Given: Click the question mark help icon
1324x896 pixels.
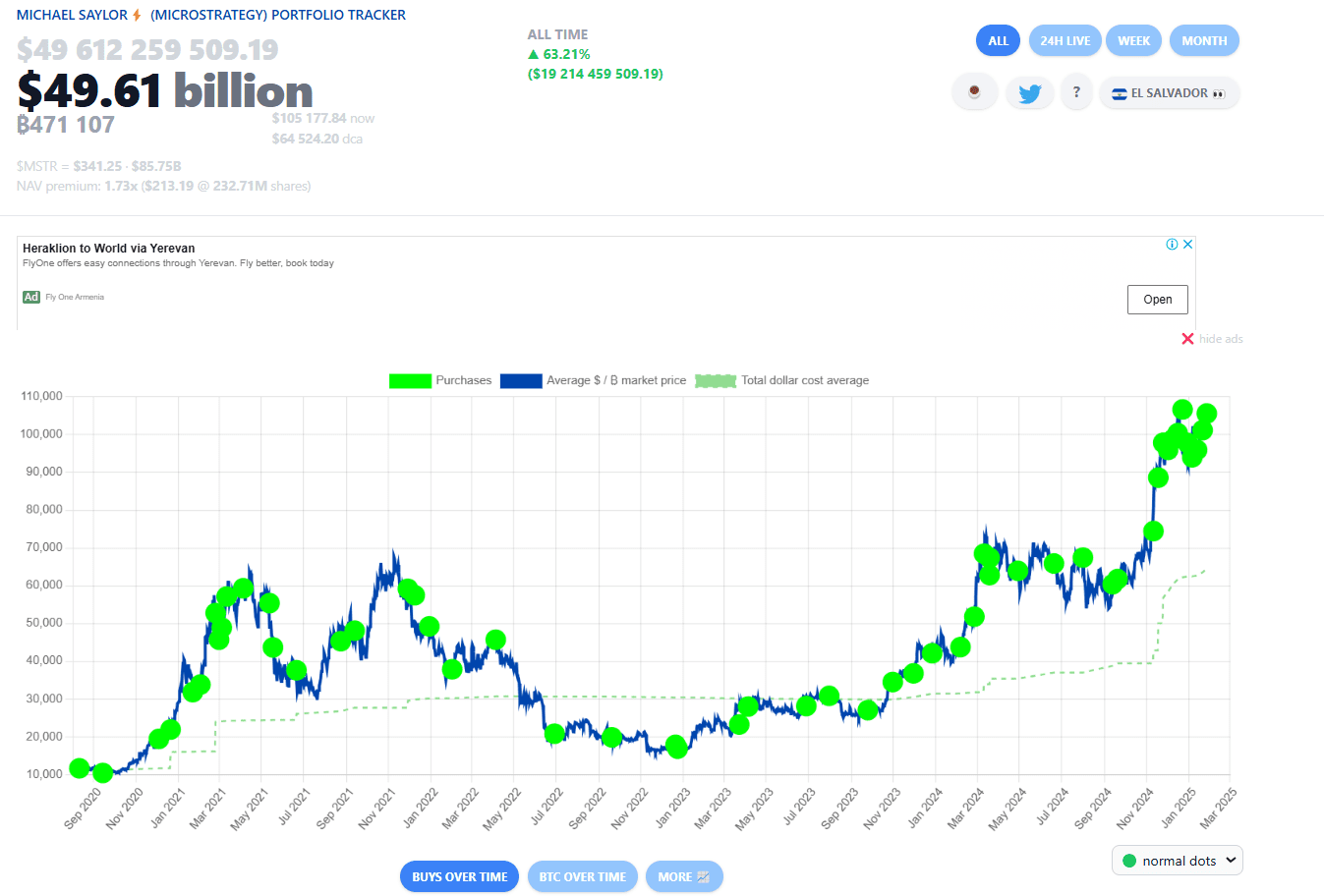Looking at the screenshot, I should (x=1076, y=92).
